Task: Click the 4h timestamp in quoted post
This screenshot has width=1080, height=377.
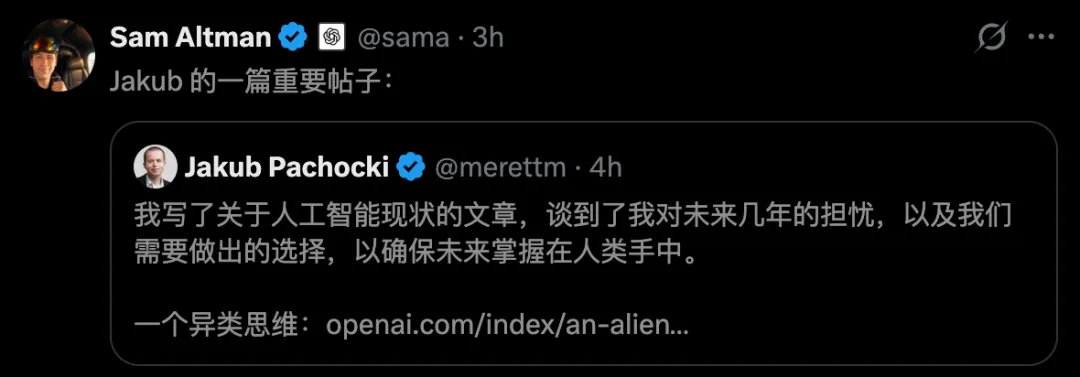Action: pos(605,167)
